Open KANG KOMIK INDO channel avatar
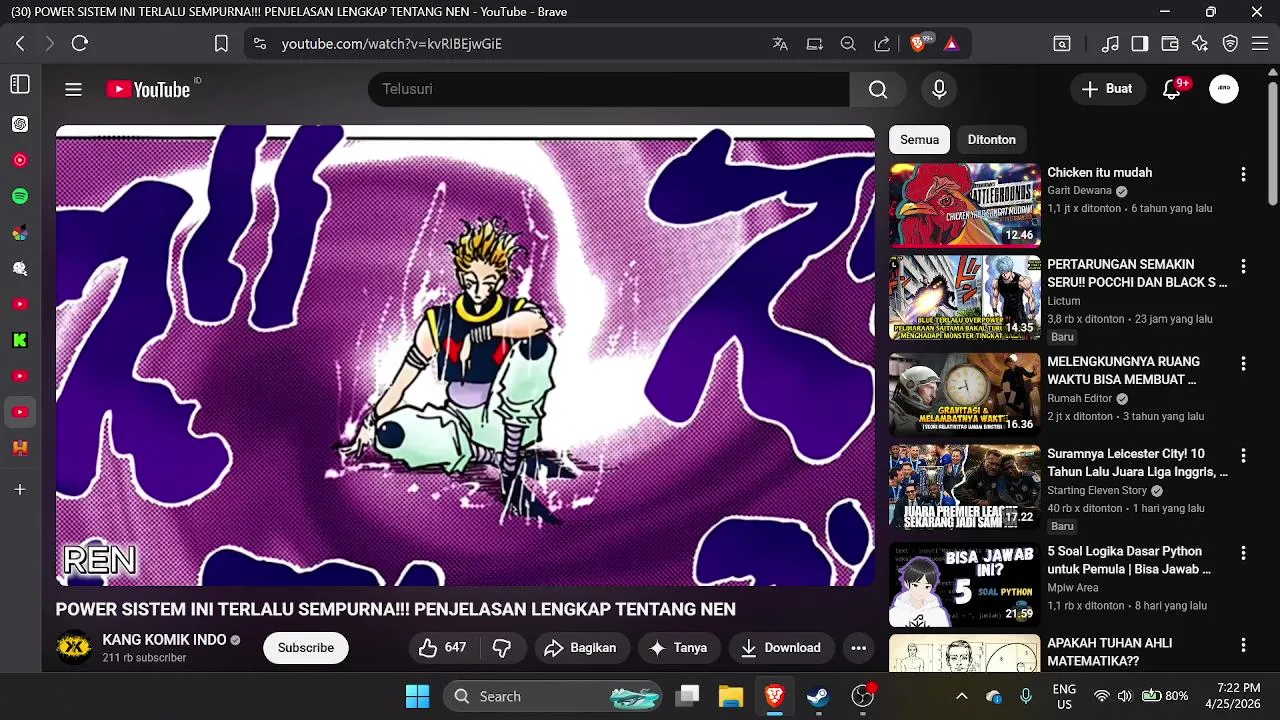 (73, 648)
